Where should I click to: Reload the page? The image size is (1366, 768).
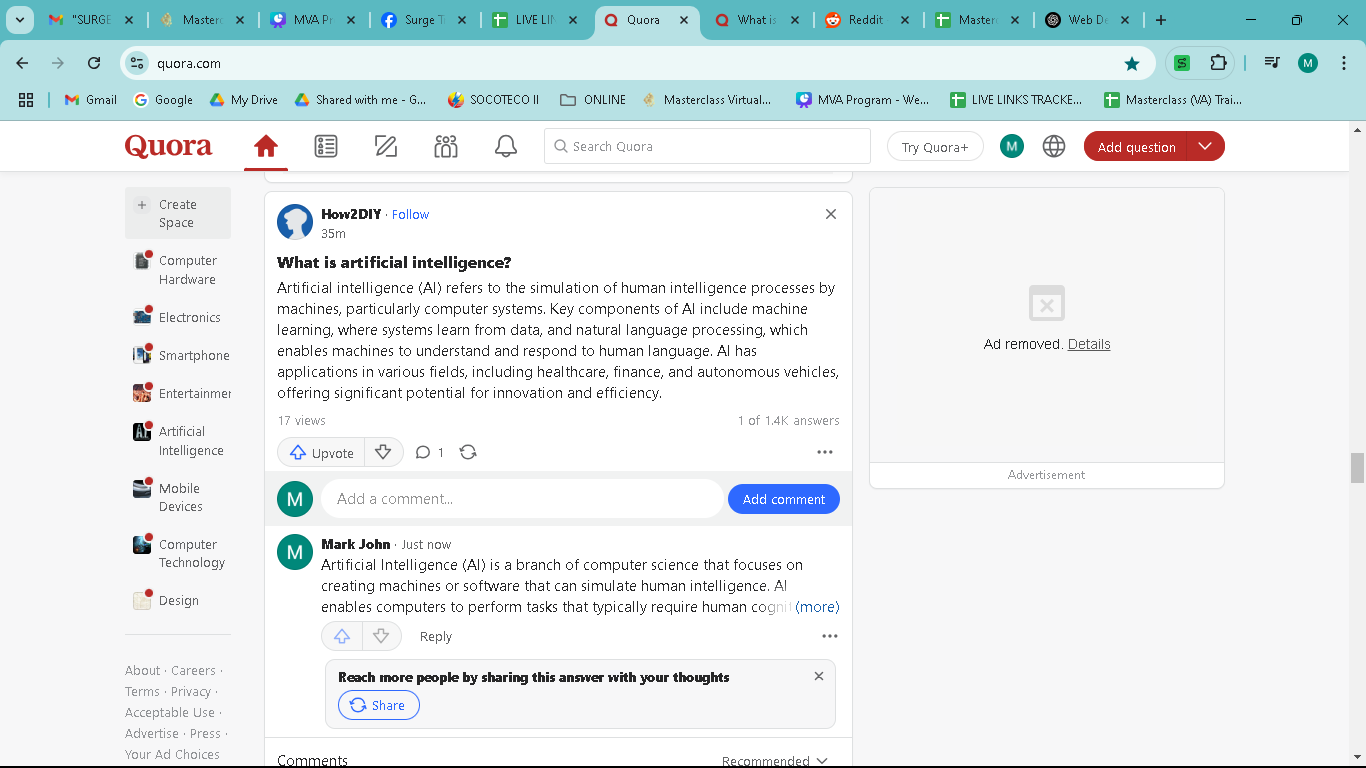94,63
